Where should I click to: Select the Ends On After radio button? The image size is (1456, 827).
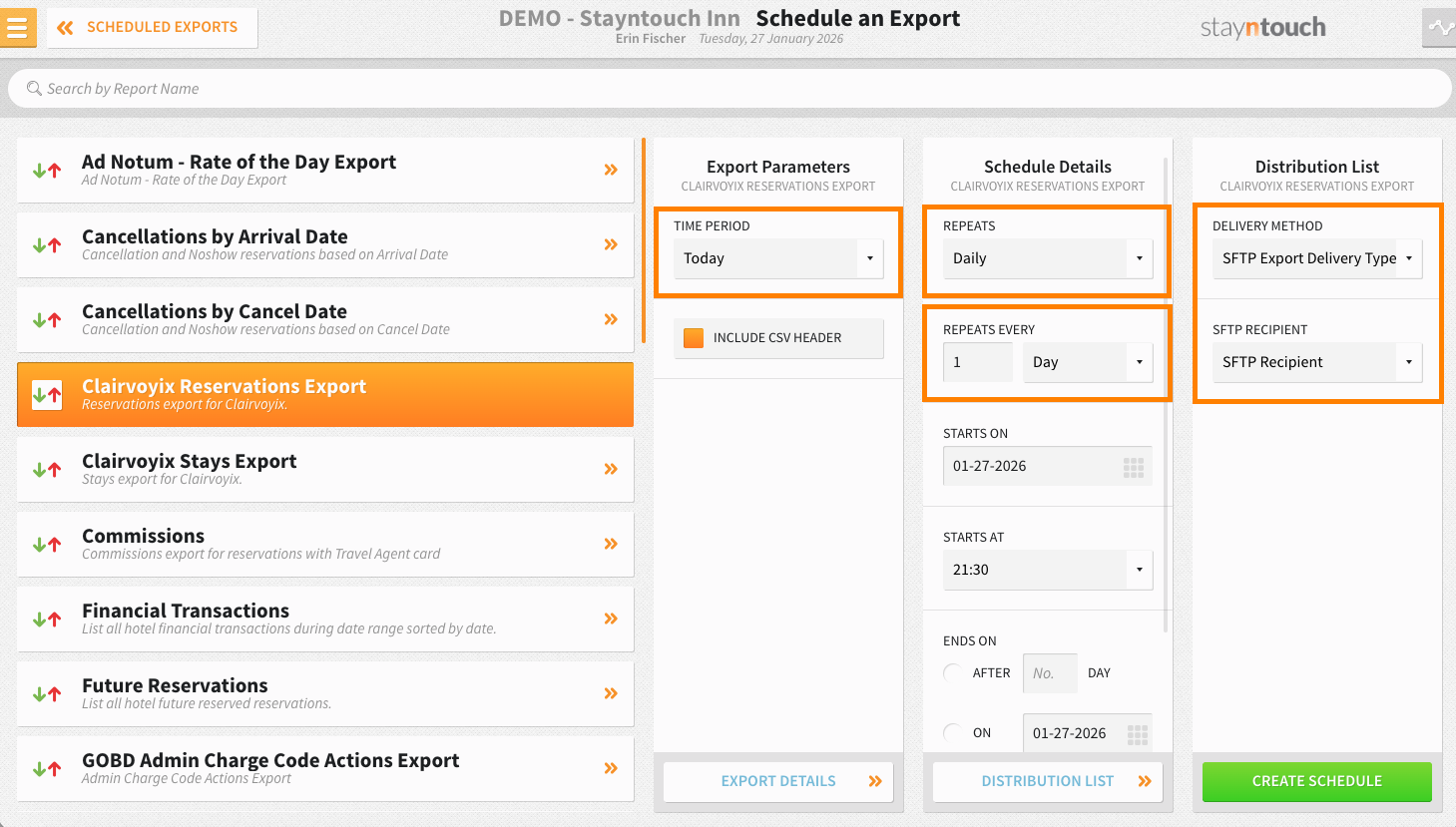pos(953,673)
